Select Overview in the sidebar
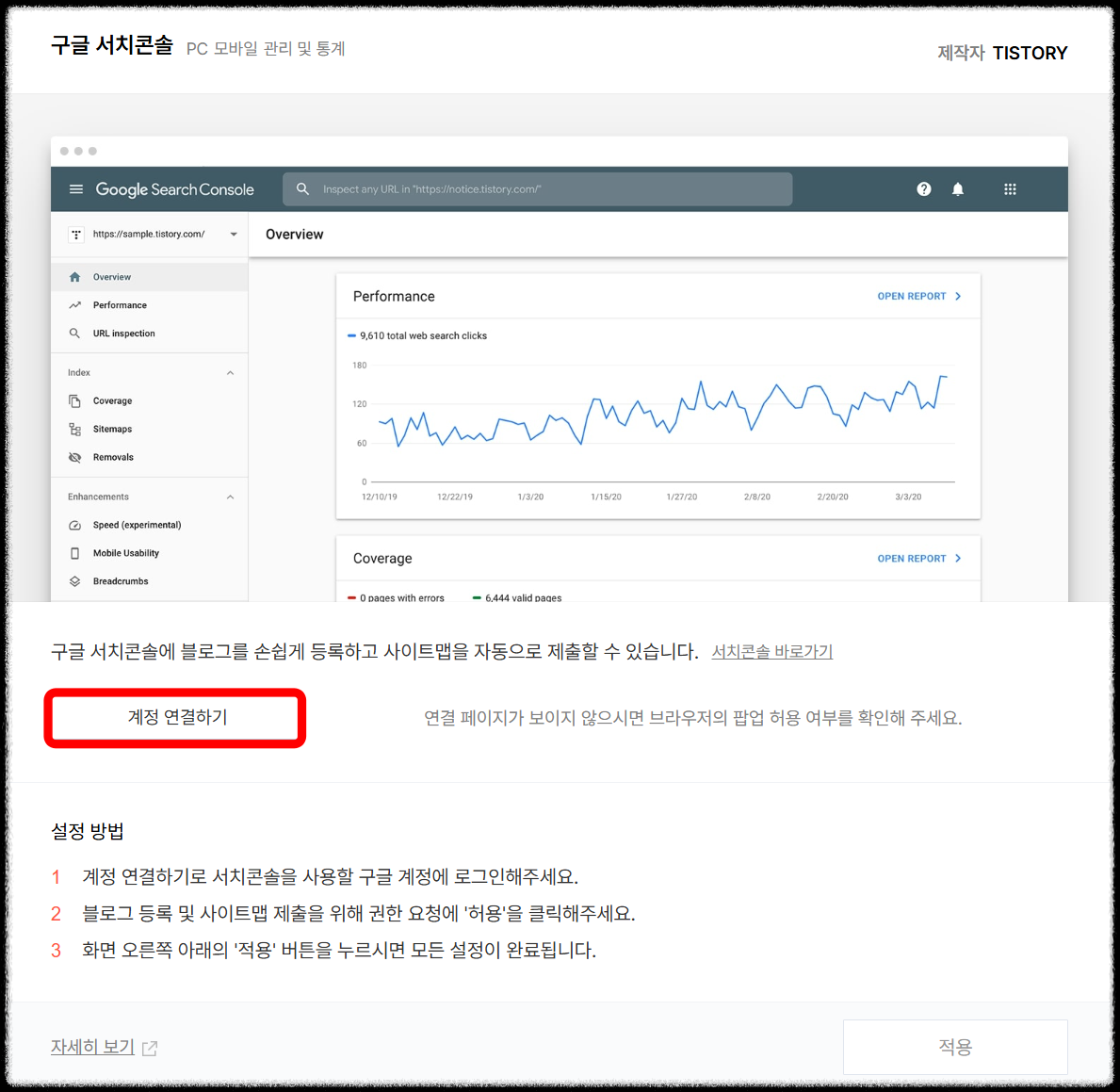 pyautogui.click(x=149, y=277)
